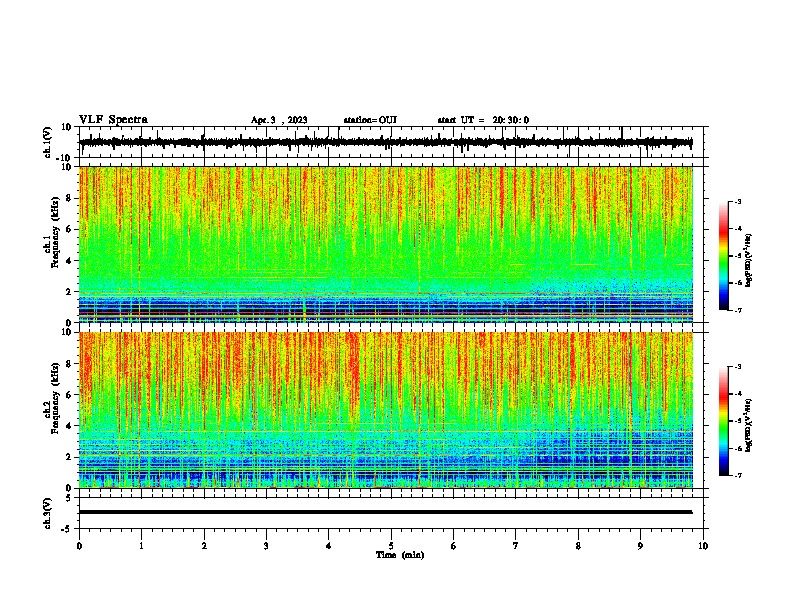Click the ch.1 'Frequency (kHz)' axis label

(x=55, y=232)
